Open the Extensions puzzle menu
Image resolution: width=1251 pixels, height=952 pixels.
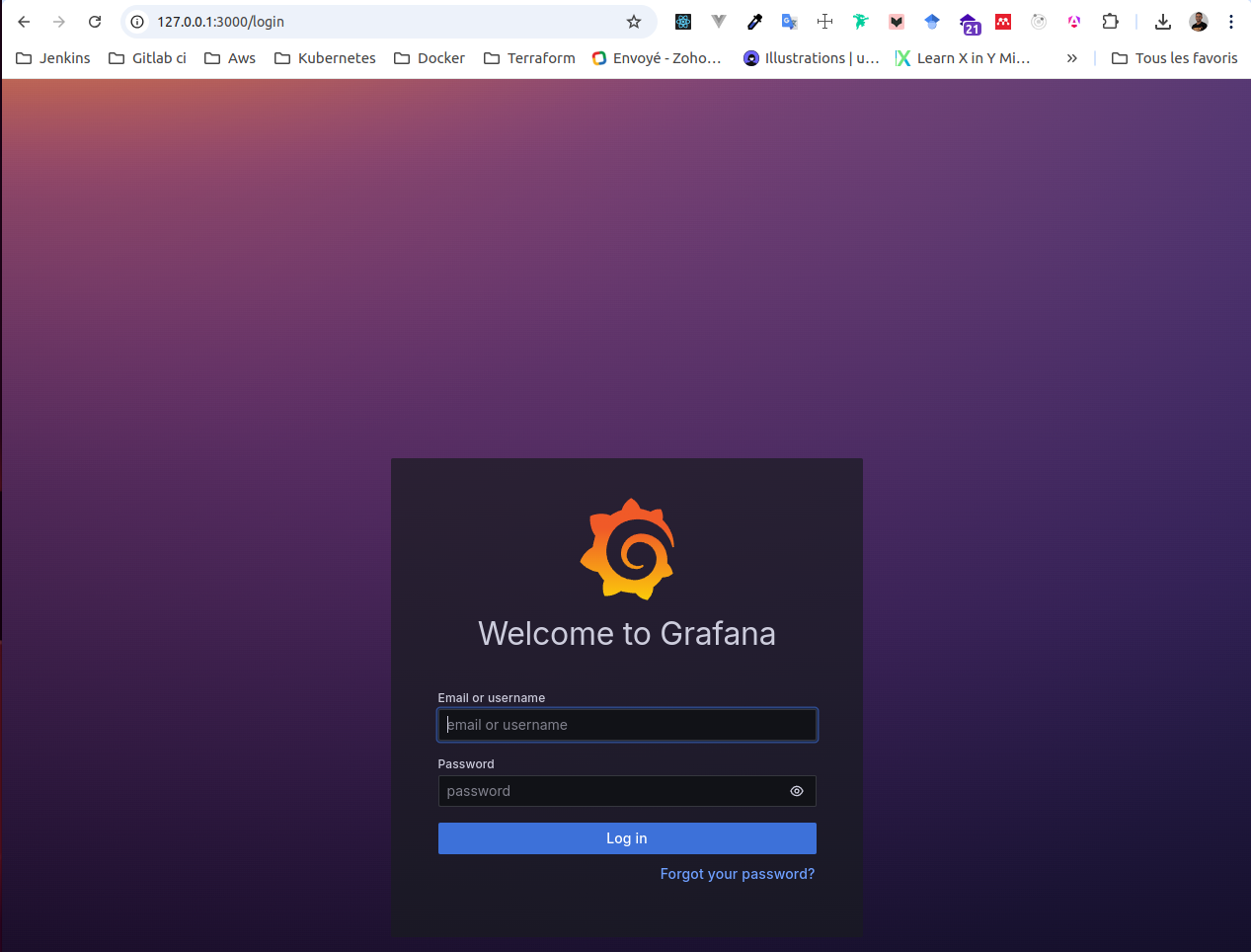(1110, 22)
